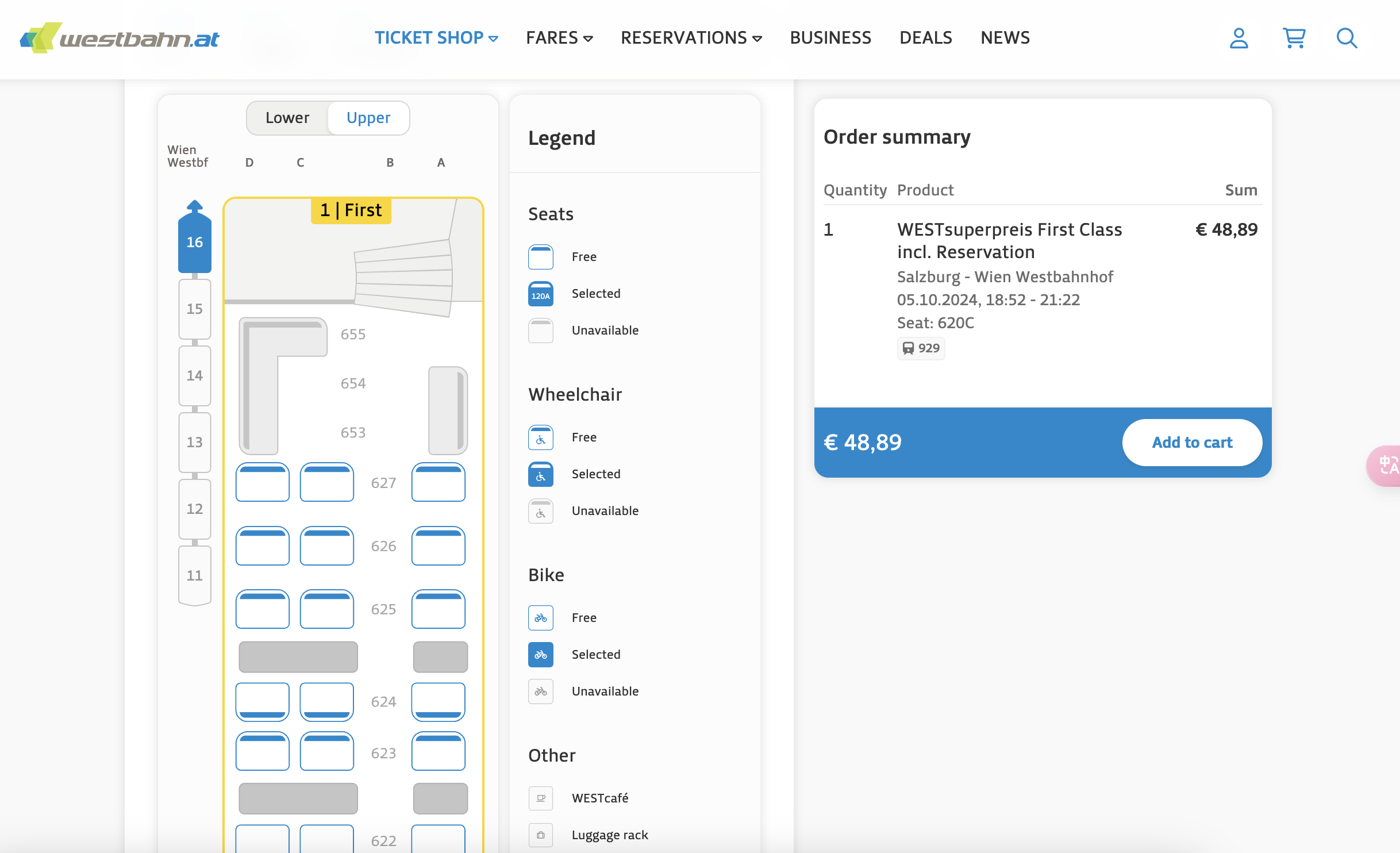This screenshot has height=853, width=1400.
Task: Expand the TICKET SHOP menu
Action: pos(436,38)
